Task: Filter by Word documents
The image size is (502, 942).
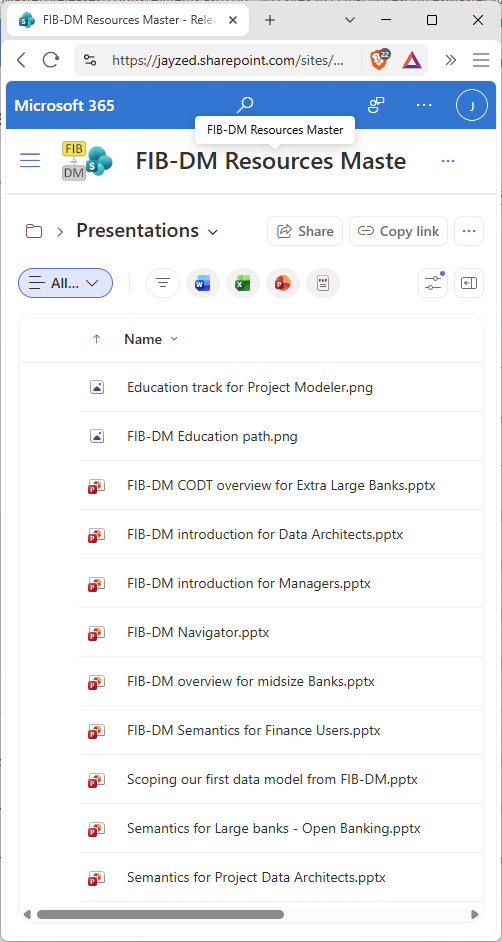Action: [202, 283]
